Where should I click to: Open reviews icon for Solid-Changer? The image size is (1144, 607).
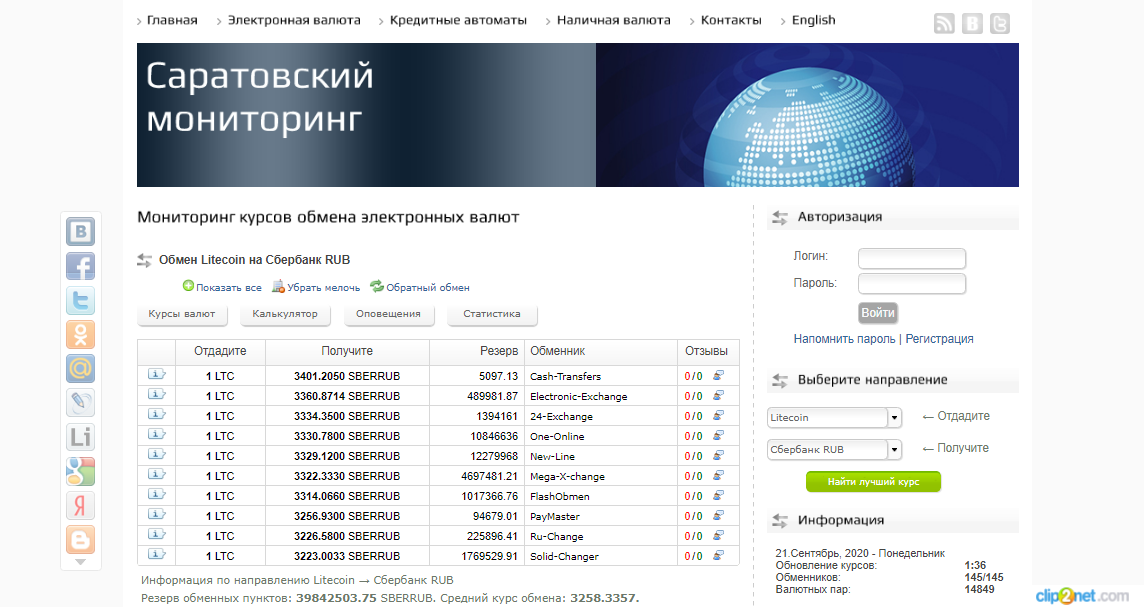(719, 555)
